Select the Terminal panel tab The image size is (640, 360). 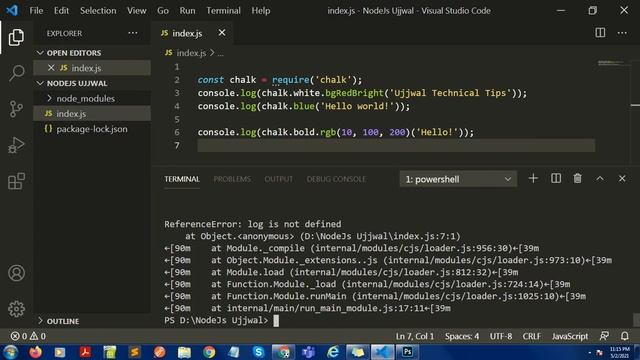pyautogui.click(x=182, y=179)
